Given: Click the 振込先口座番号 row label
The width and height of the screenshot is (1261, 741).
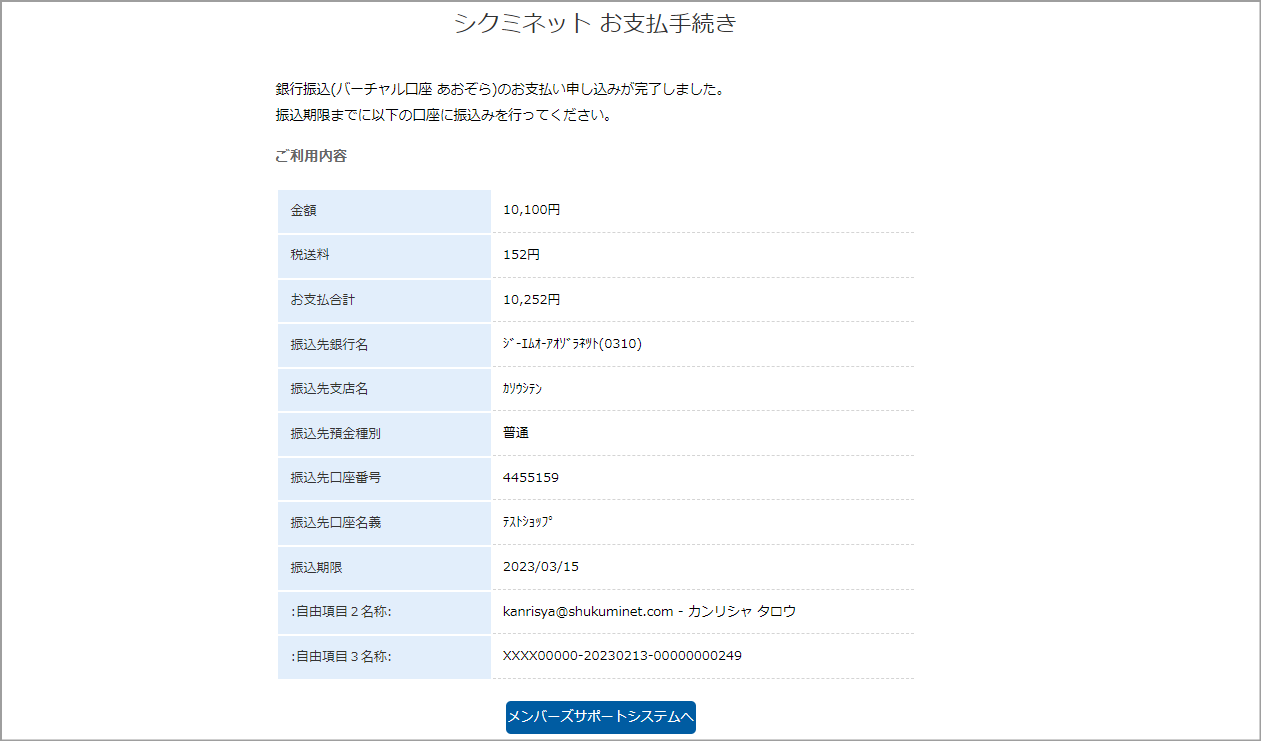Looking at the screenshot, I should tap(336, 478).
